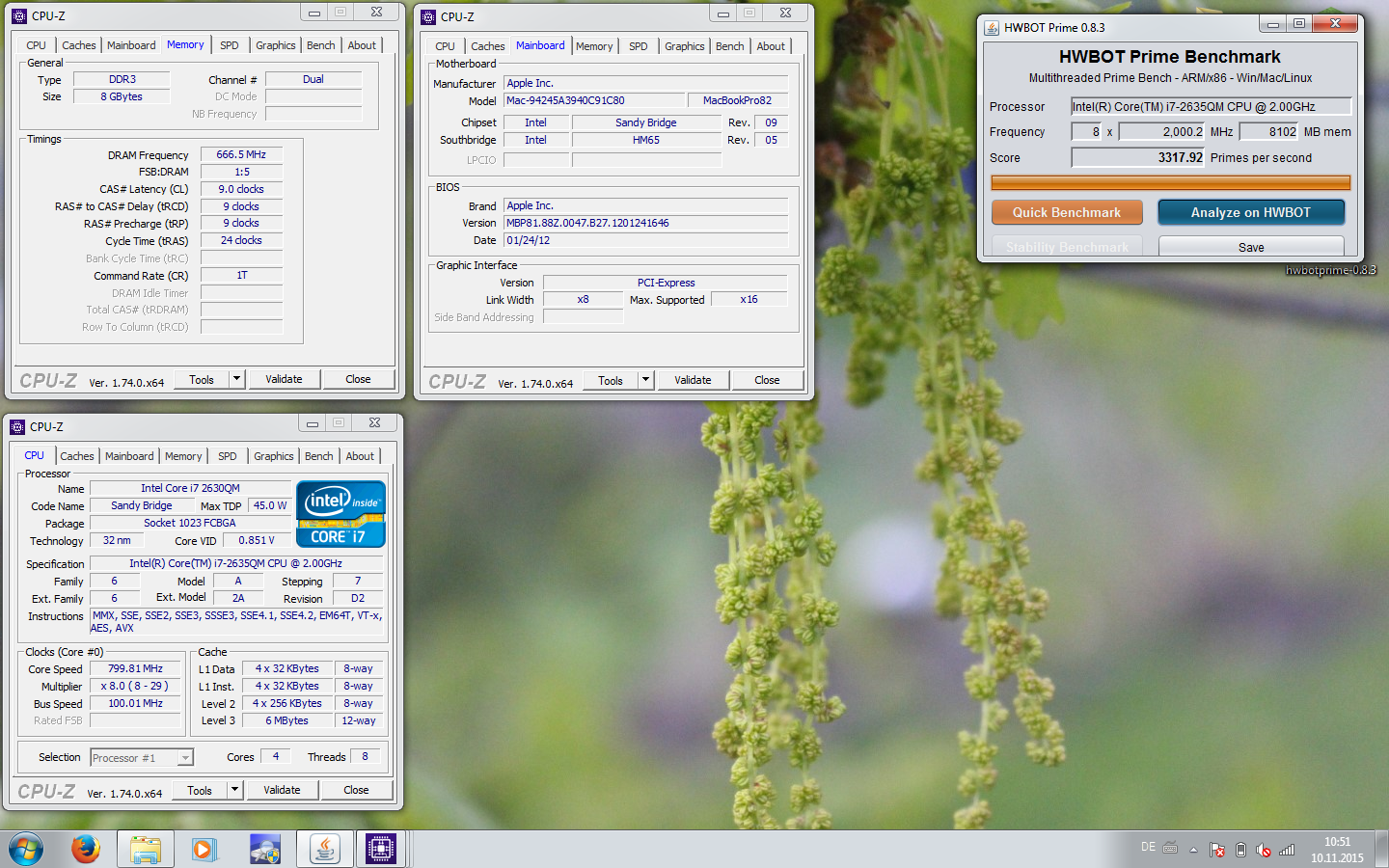
Task: Open Bench tab in the CPU window
Action: [319, 456]
